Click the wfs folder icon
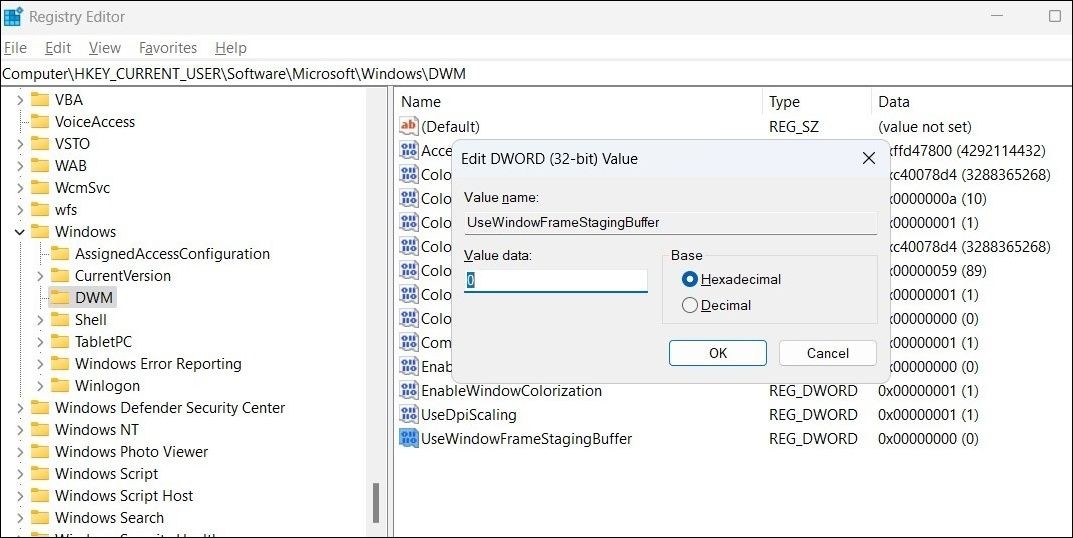 40,209
